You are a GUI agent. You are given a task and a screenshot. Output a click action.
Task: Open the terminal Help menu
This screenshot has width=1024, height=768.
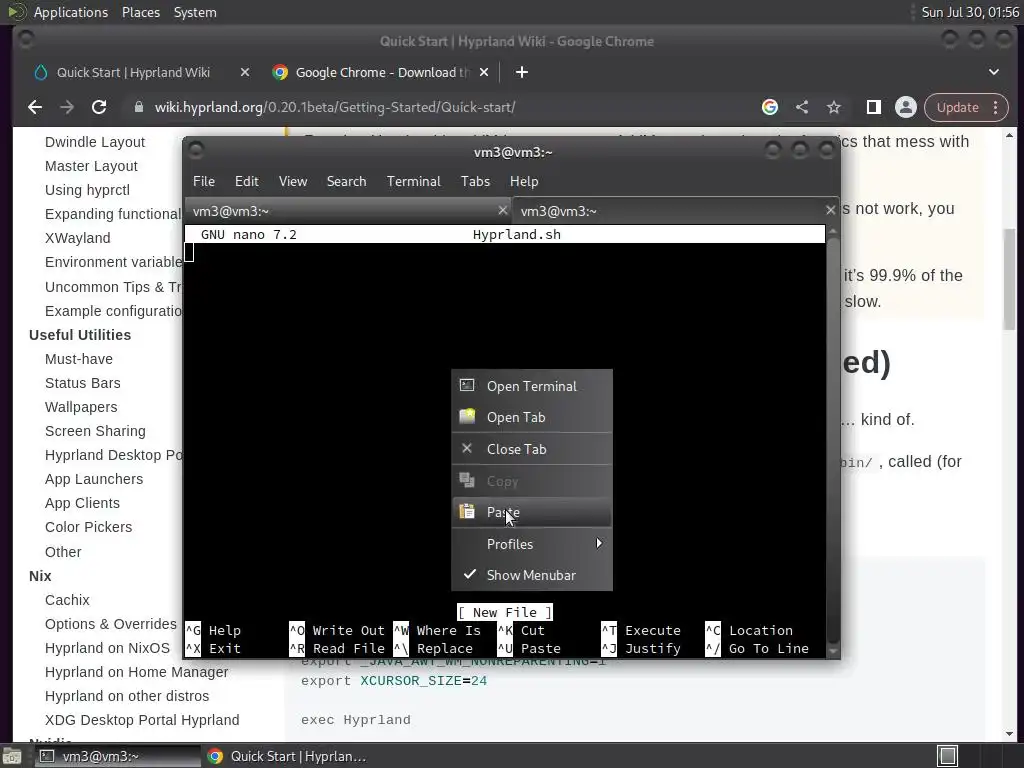(x=524, y=182)
